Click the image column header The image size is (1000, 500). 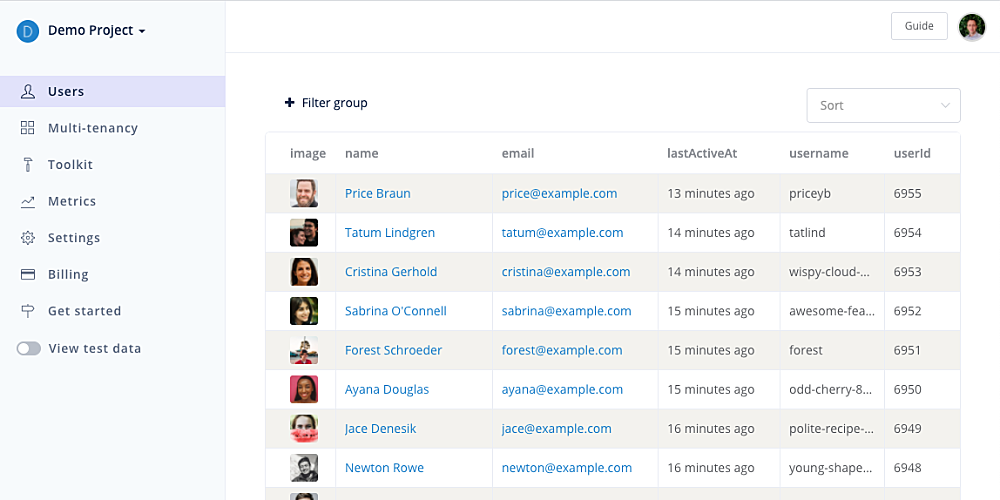point(308,154)
